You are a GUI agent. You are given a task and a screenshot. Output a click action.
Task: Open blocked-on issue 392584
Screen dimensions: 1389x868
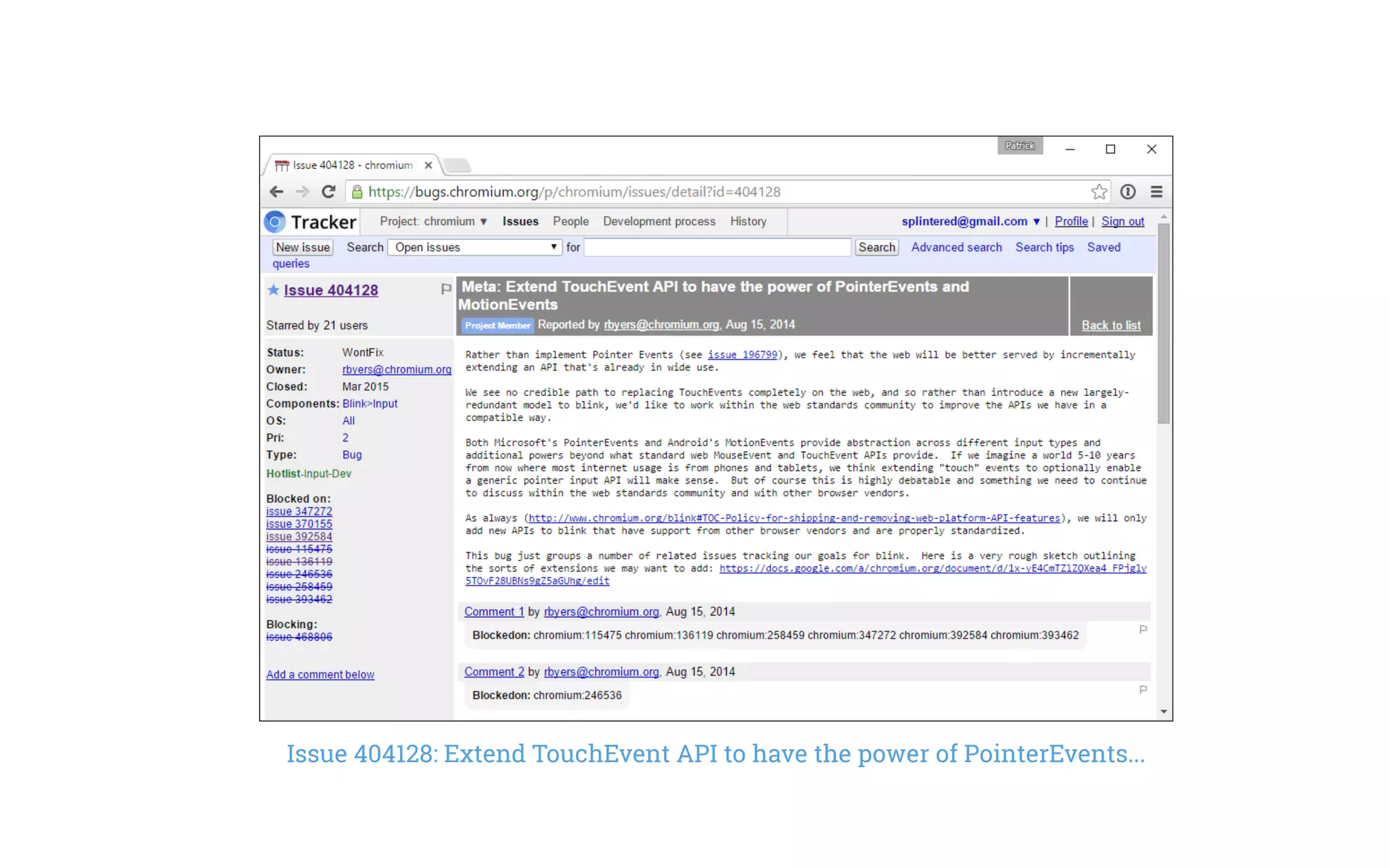click(x=299, y=536)
